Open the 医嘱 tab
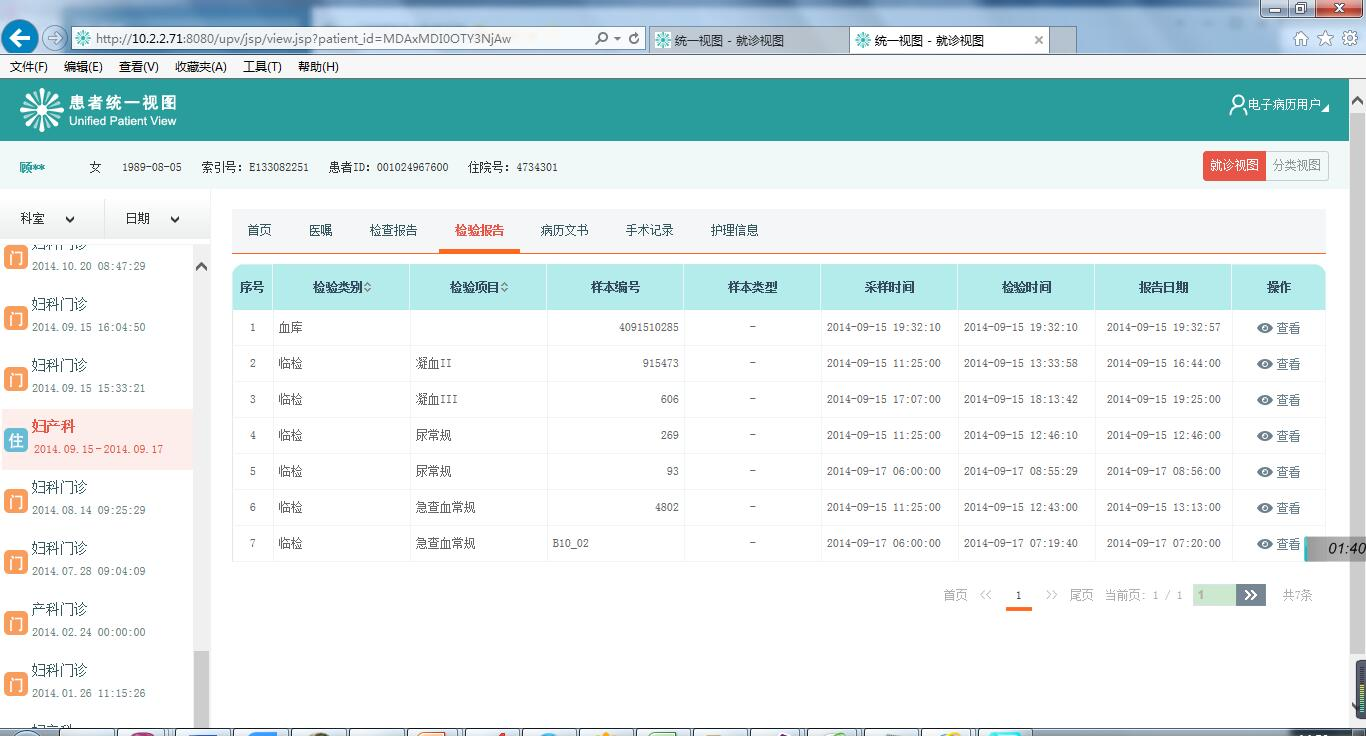Screen dimensions: 1366x736 click(x=320, y=230)
